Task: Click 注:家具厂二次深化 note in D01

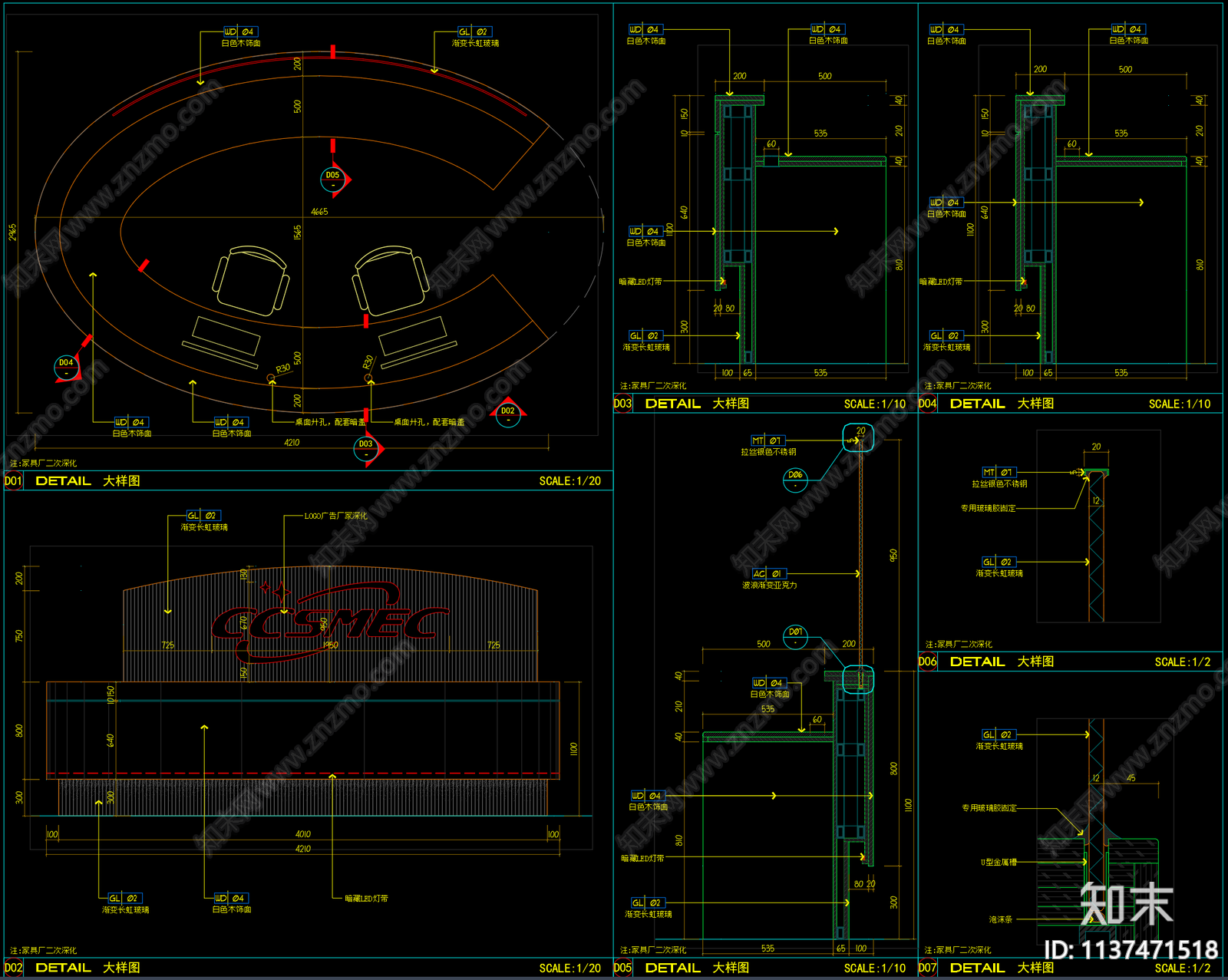Action: click(43, 464)
